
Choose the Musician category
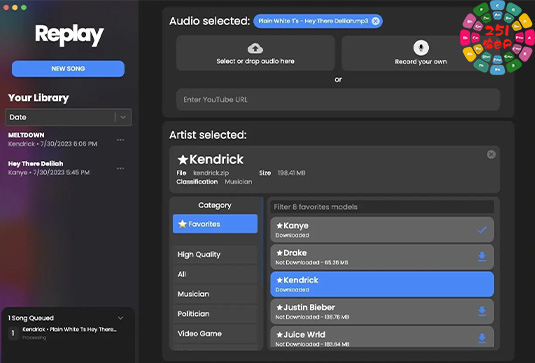(x=215, y=294)
